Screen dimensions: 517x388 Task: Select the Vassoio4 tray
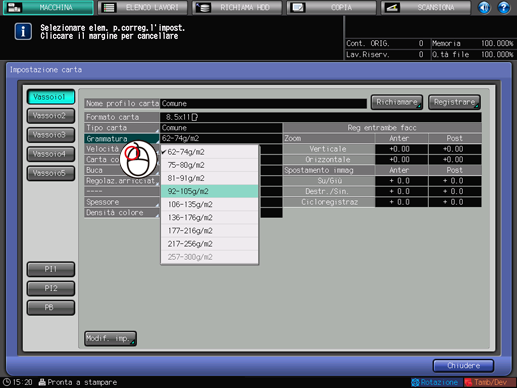coord(51,154)
